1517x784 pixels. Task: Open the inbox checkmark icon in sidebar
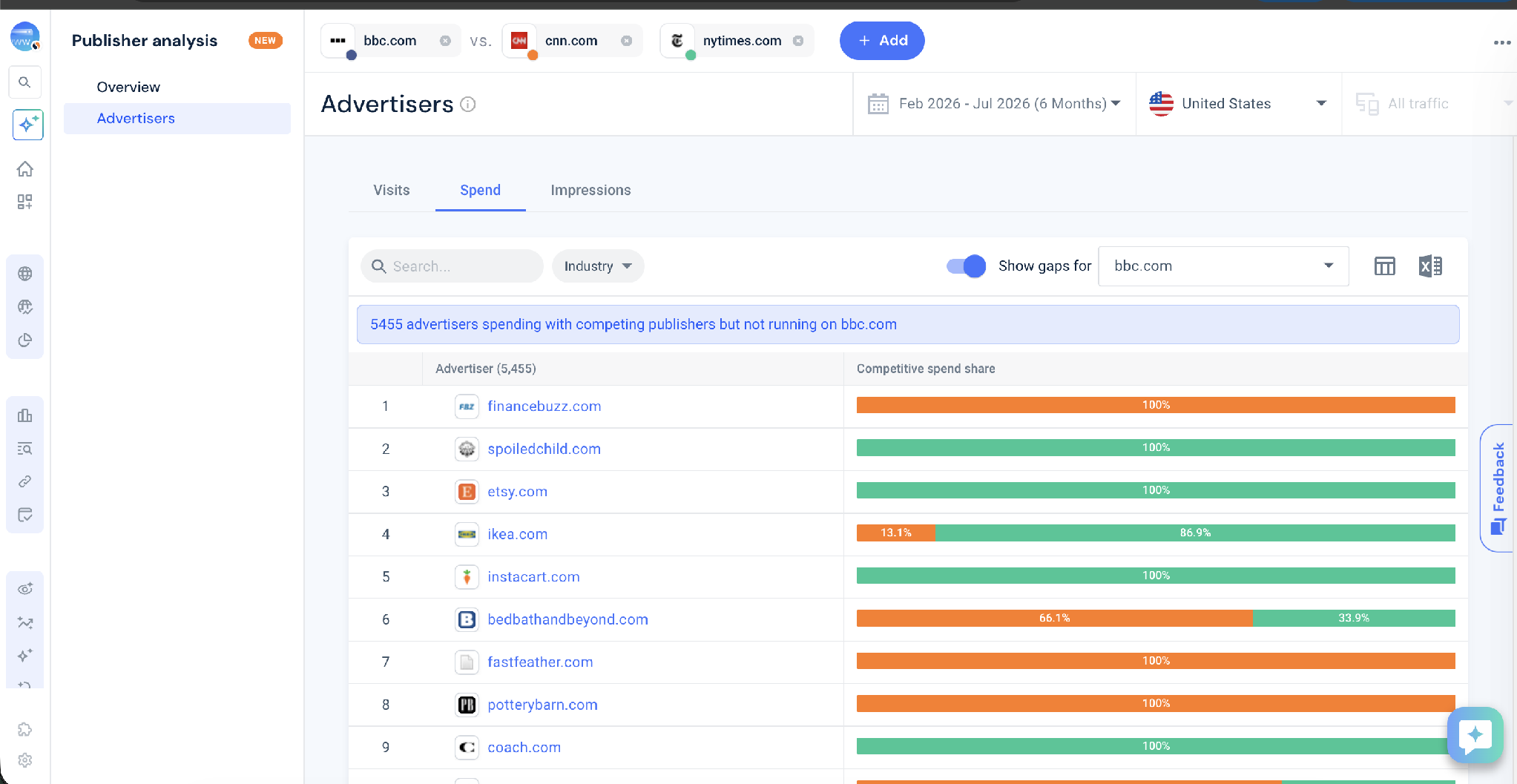click(x=25, y=515)
